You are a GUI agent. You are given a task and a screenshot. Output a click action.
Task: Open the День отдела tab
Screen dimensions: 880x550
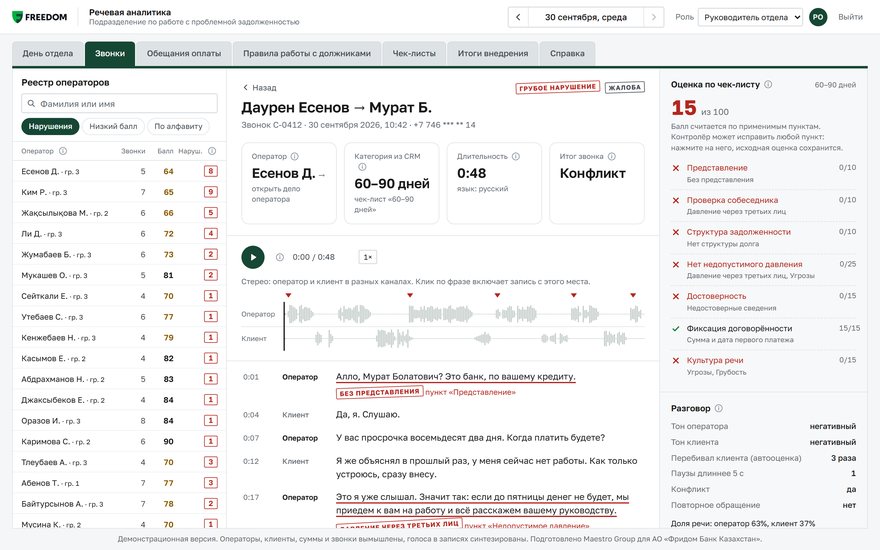click(x=48, y=53)
